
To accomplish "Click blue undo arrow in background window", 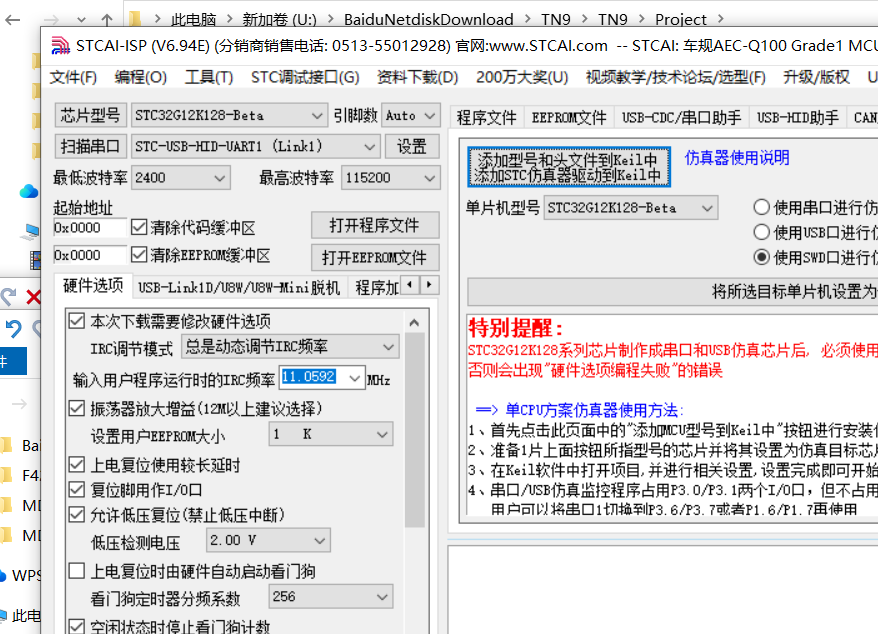I will pos(13,329).
